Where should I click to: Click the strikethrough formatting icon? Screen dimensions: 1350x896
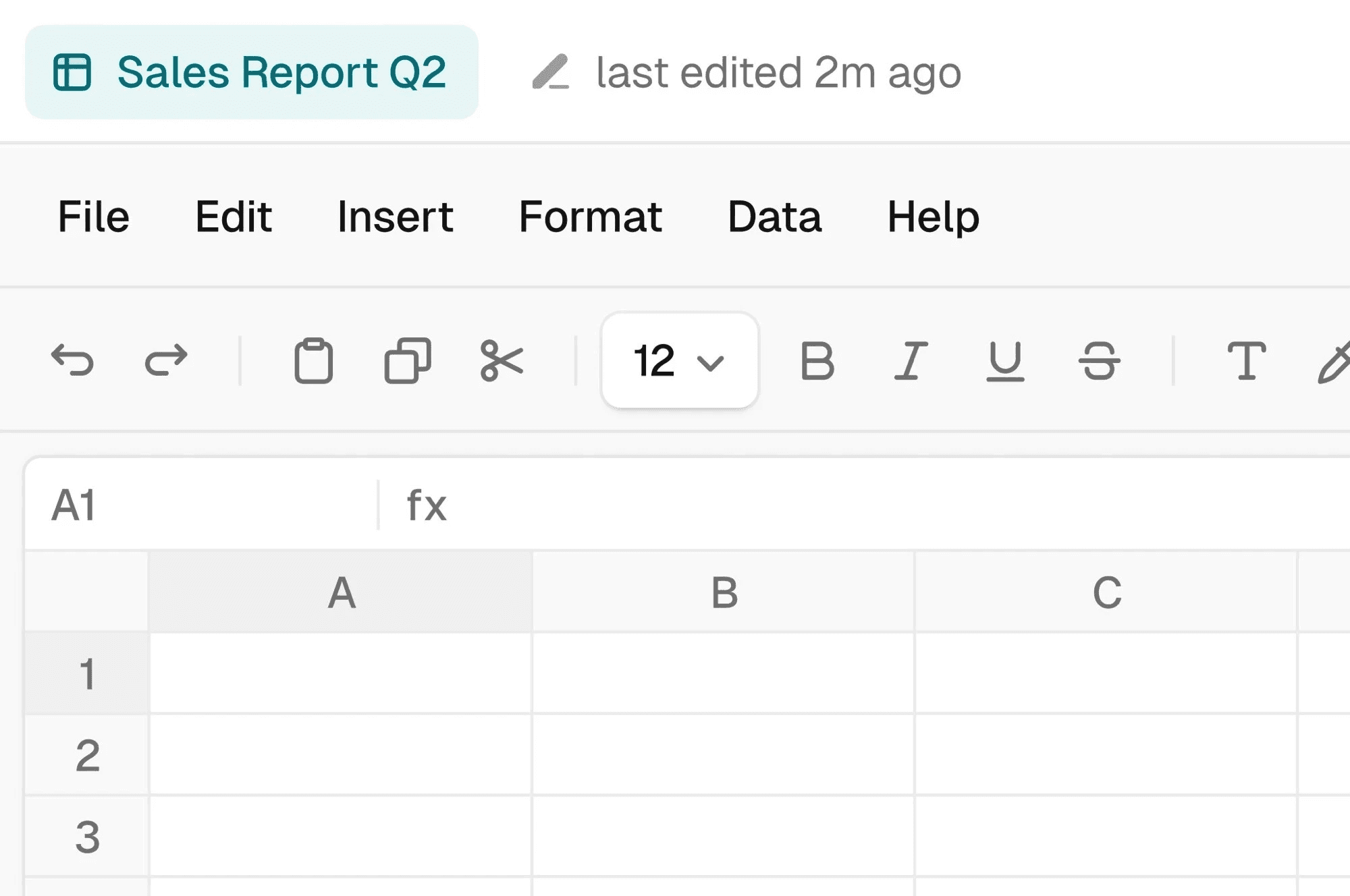click(1099, 361)
